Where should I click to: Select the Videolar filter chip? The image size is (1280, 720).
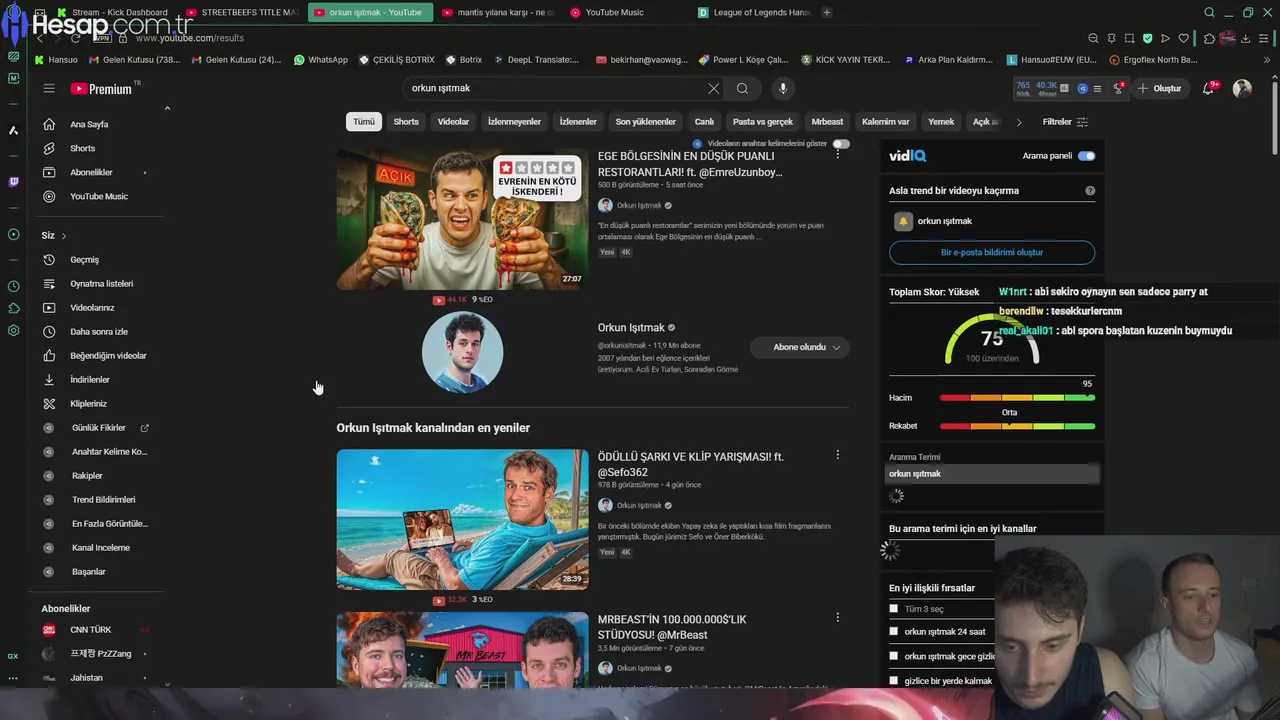point(453,122)
